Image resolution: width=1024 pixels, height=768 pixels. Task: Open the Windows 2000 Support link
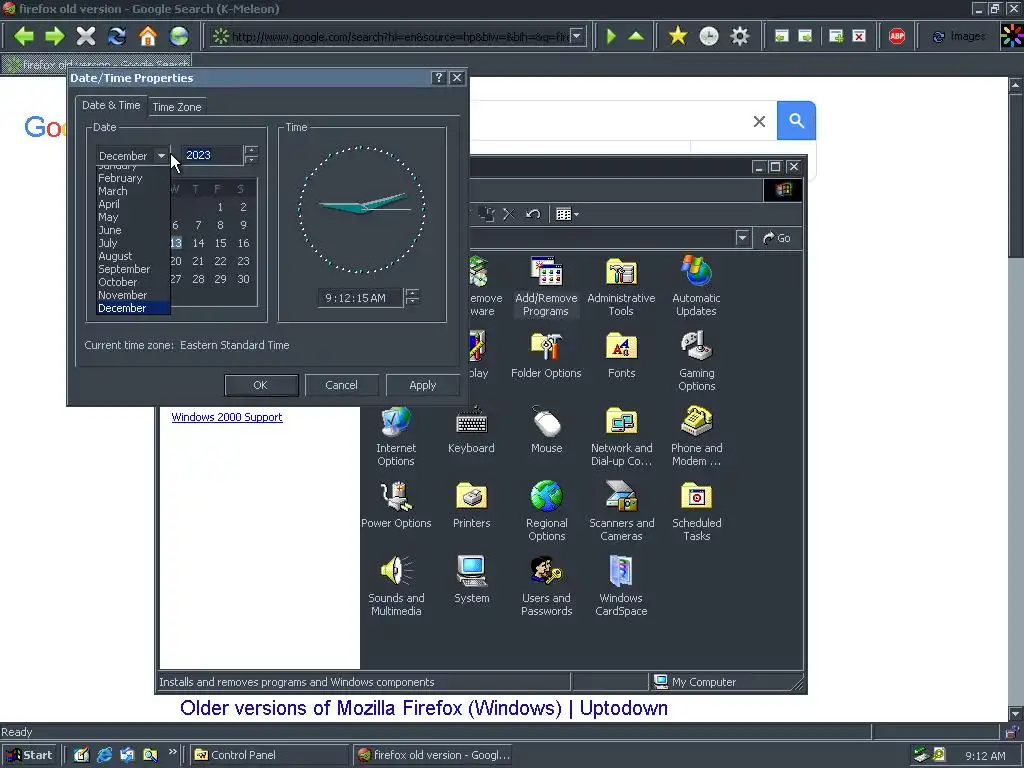pyautogui.click(x=227, y=417)
